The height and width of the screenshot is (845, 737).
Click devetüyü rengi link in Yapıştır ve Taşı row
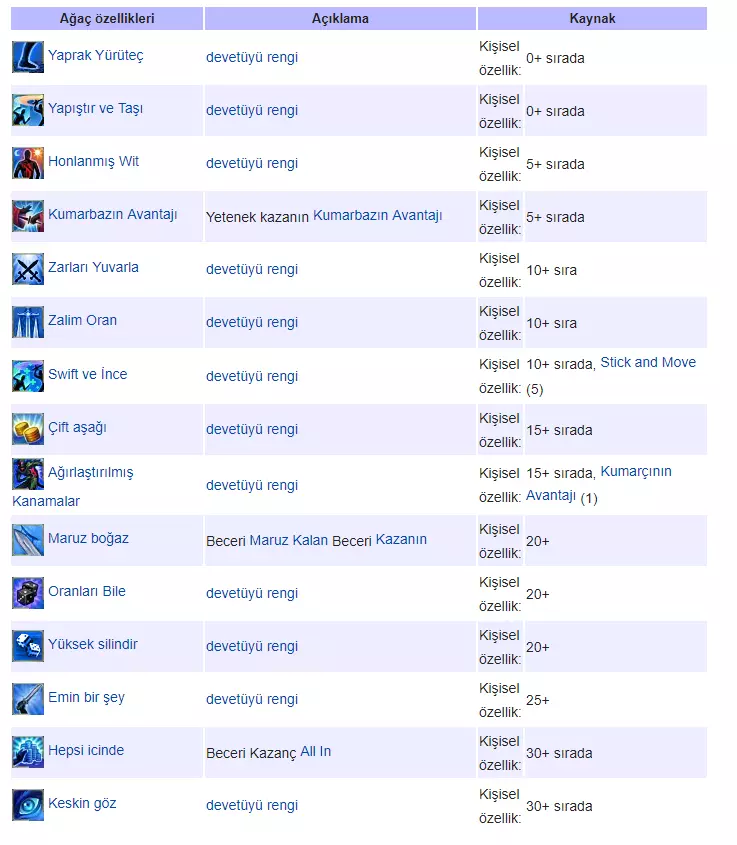[x=252, y=110]
